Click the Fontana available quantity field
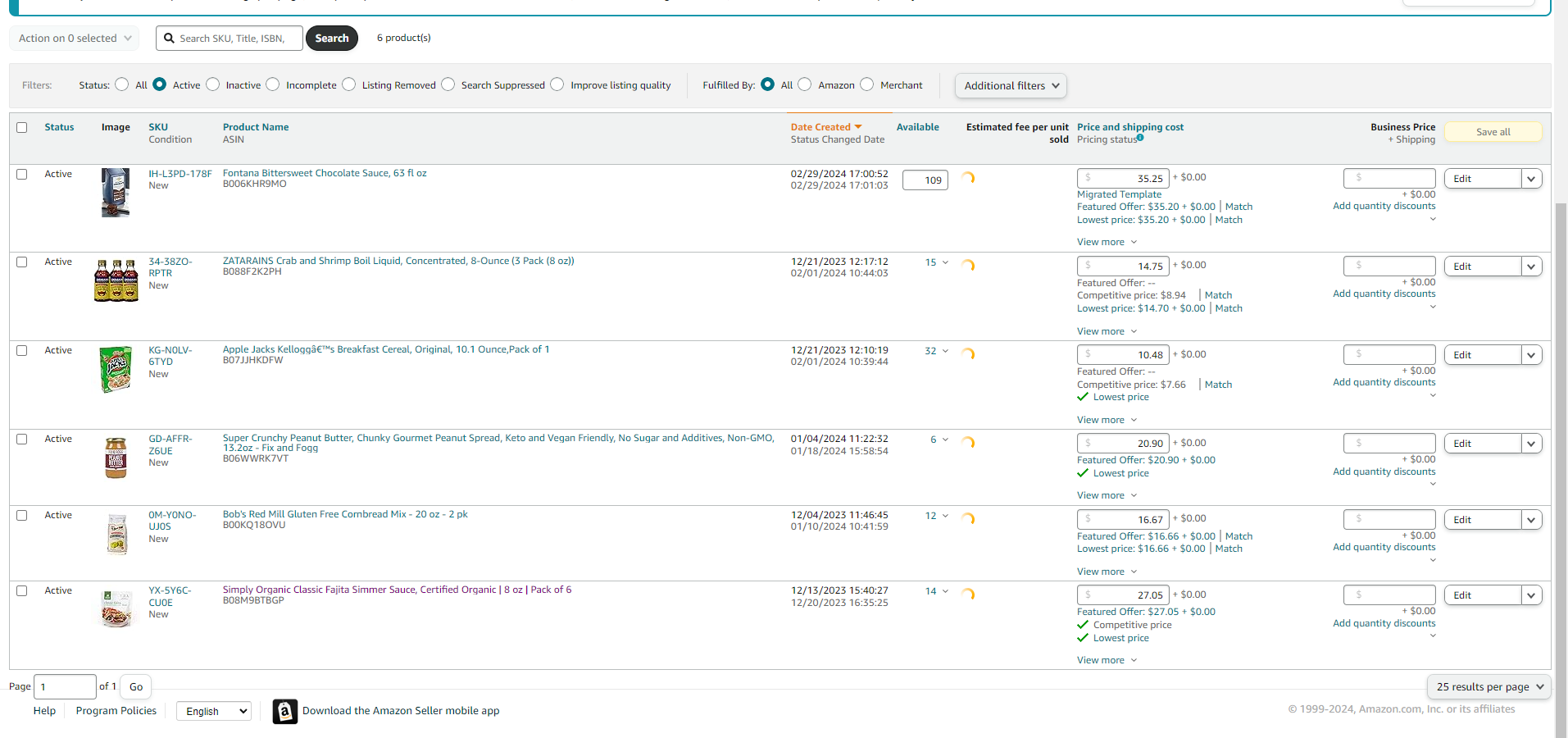Screen dimensions: 1568x738 [x=925, y=180]
